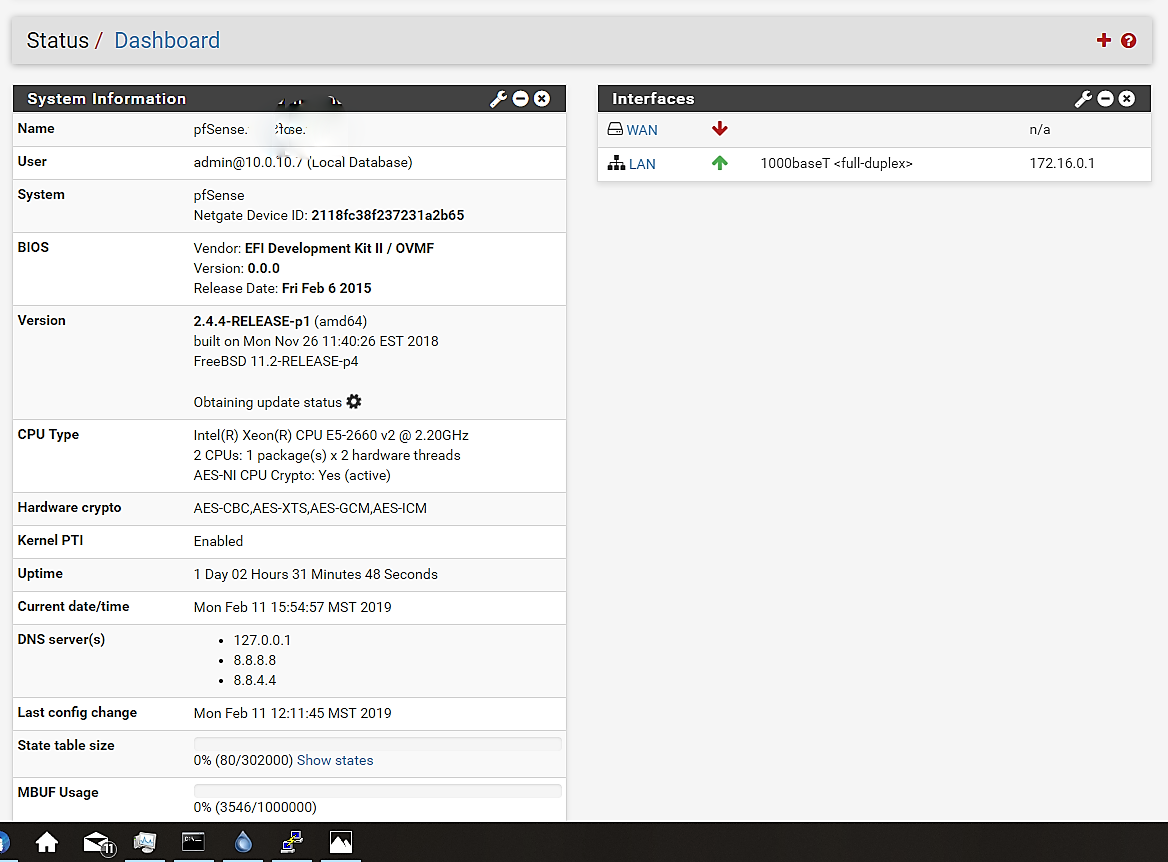The height and width of the screenshot is (862, 1168).
Task: Click the red plus add widget icon
Action: [x=1103, y=41]
